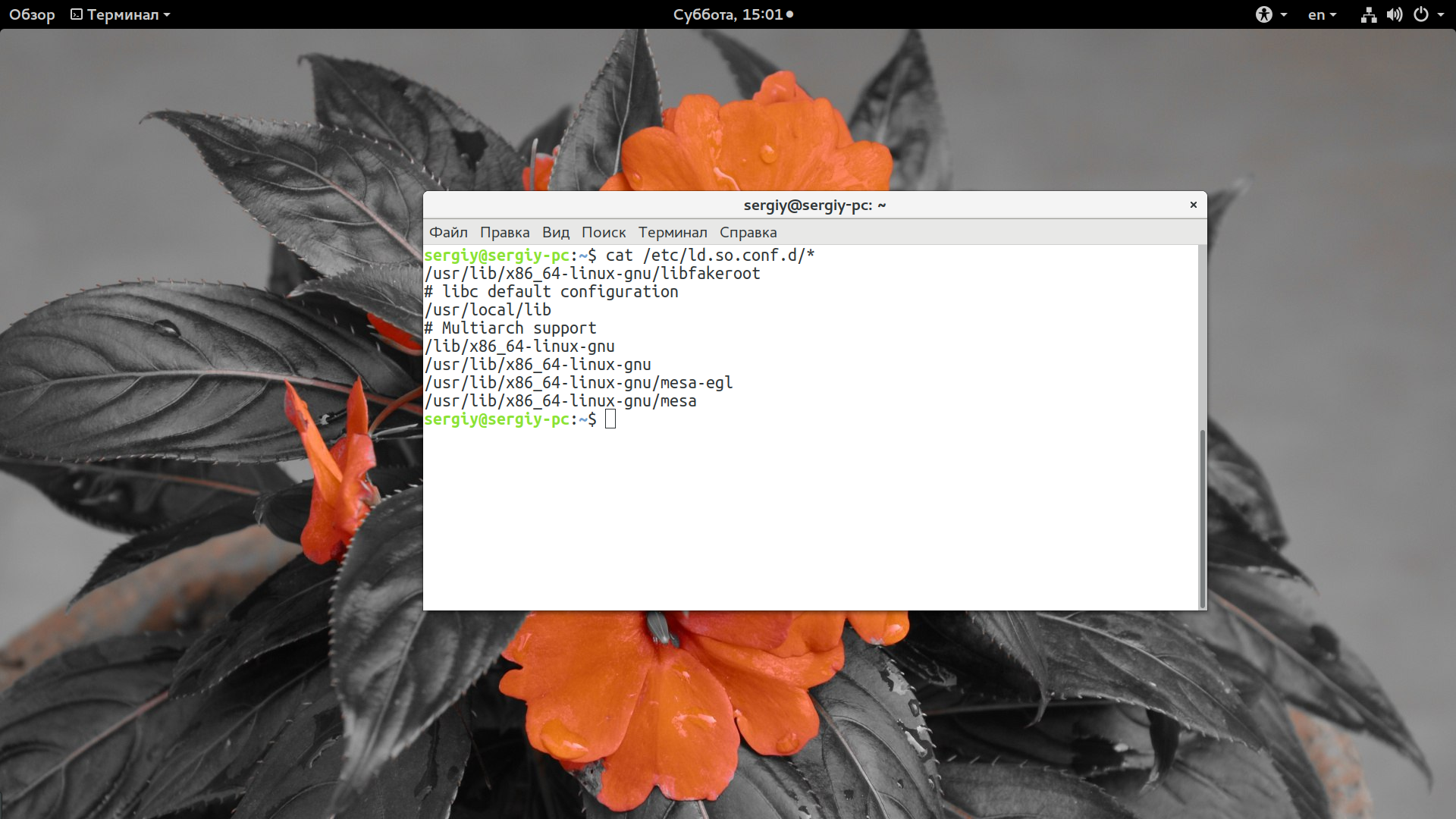1456x819 pixels.
Task: Open the Файл menu
Action: [x=448, y=232]
